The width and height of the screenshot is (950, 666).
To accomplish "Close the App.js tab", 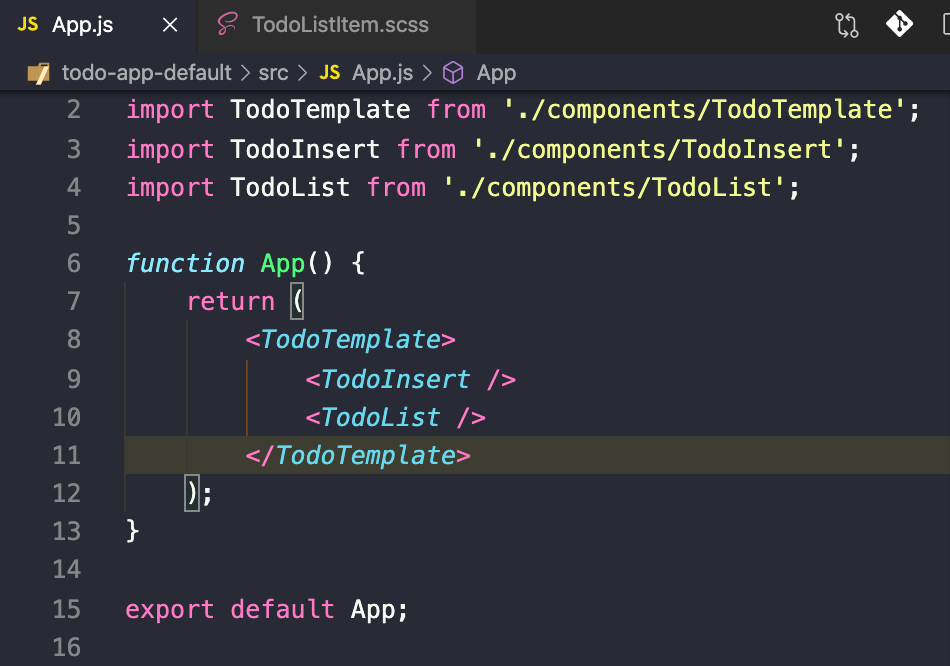I will pos(170,25).
